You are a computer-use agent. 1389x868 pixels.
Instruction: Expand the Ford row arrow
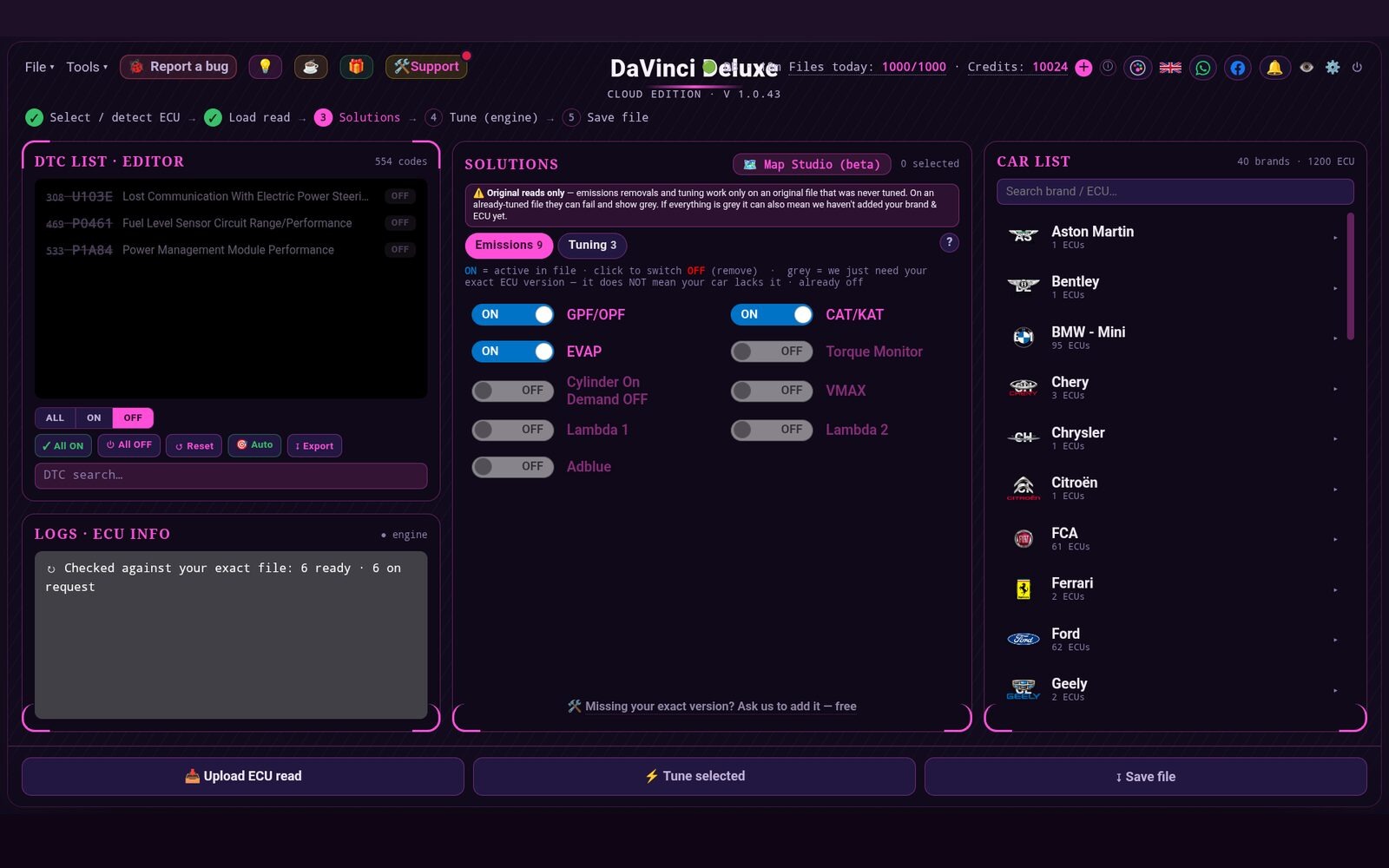[1335, 640]
